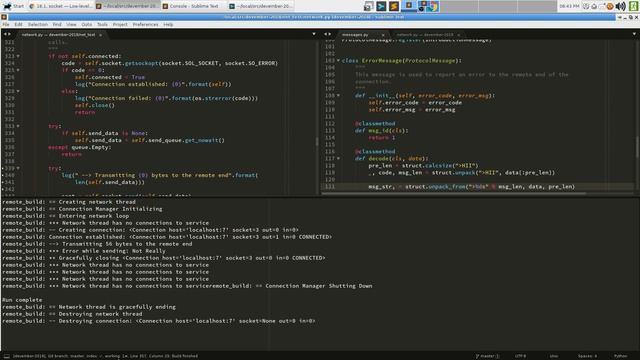Click the 'Connection Manager Initializing' console line
Image resolution: width=640 pixels, height=360 pixels.
pyautogui.click(x=82, y=209)
